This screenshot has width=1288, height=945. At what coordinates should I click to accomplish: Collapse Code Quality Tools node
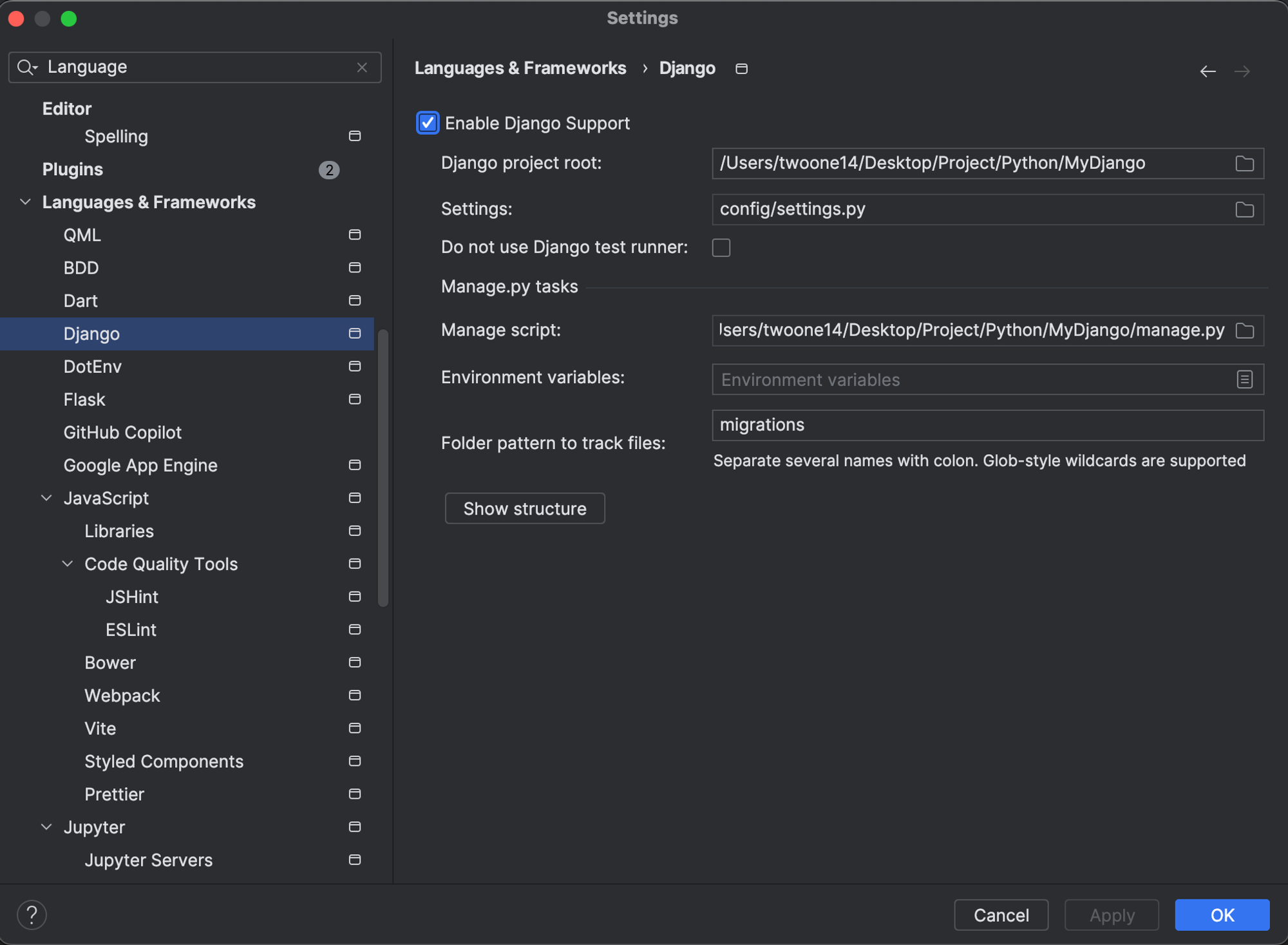point(68,564)
